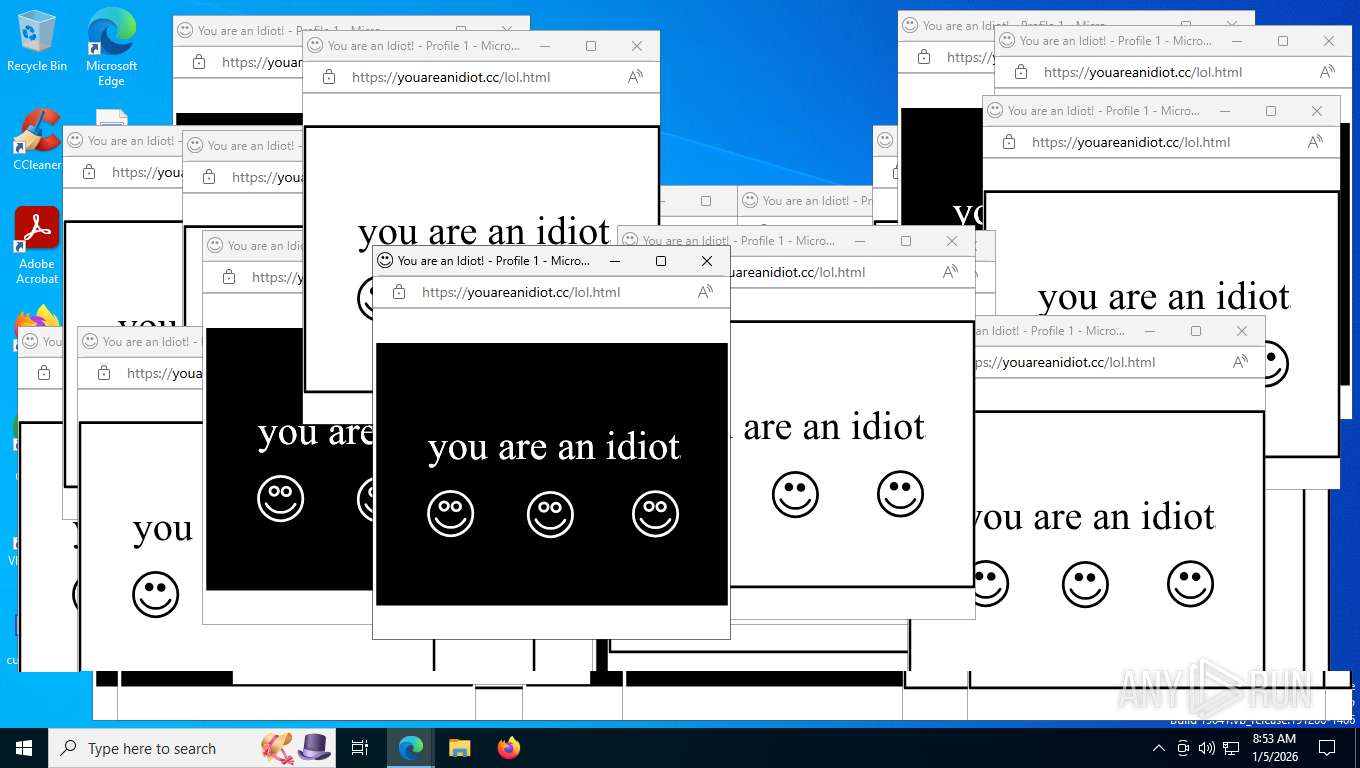Select address bar URL in the highest right-side window
Viewport: 1360px width, 768px height.
[x=1143, y=72]
